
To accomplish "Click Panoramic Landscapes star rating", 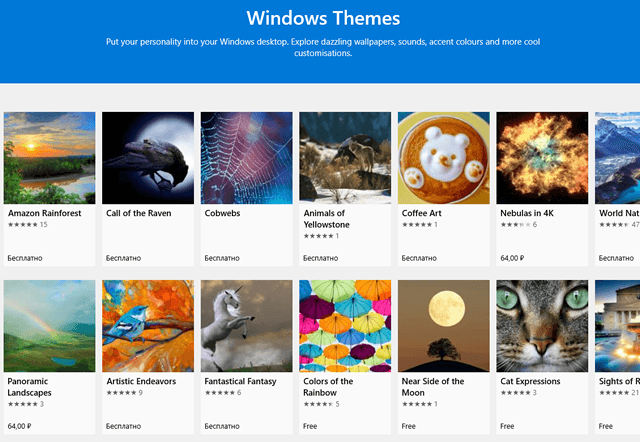I will 23,404.
